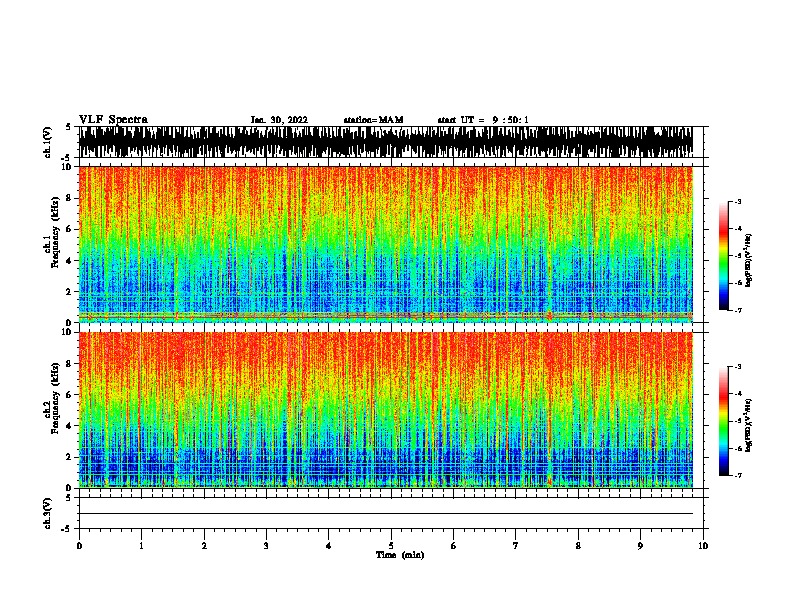Click the ch.1(V) waveform panel at top
This screenshot has width=792, height=612.
(386, 142)
